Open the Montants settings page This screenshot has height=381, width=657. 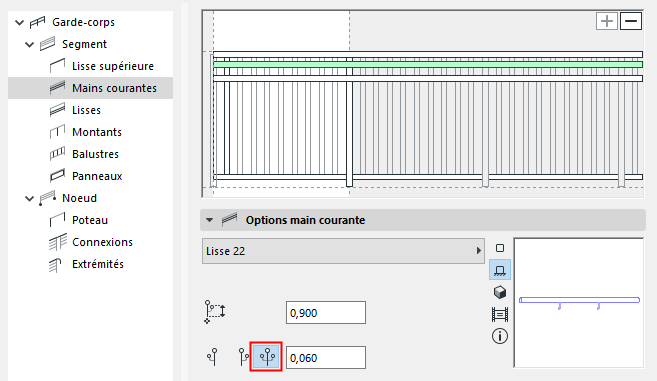[97, 132]
